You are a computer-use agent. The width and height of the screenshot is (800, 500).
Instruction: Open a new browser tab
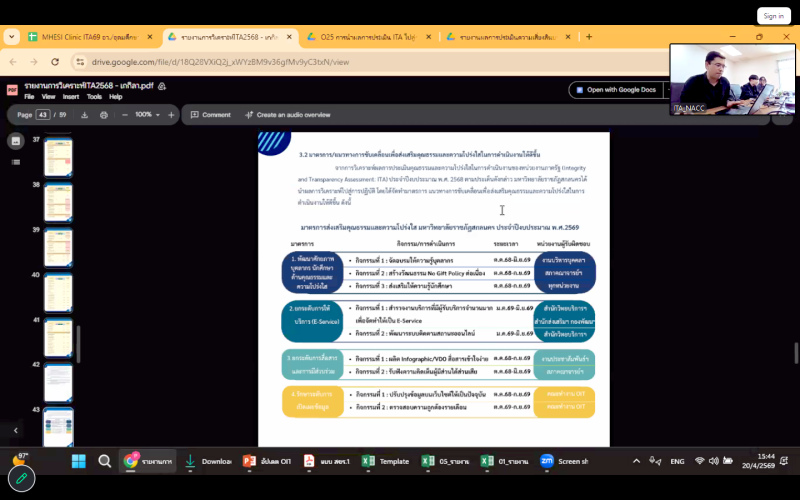coord(589,37)
